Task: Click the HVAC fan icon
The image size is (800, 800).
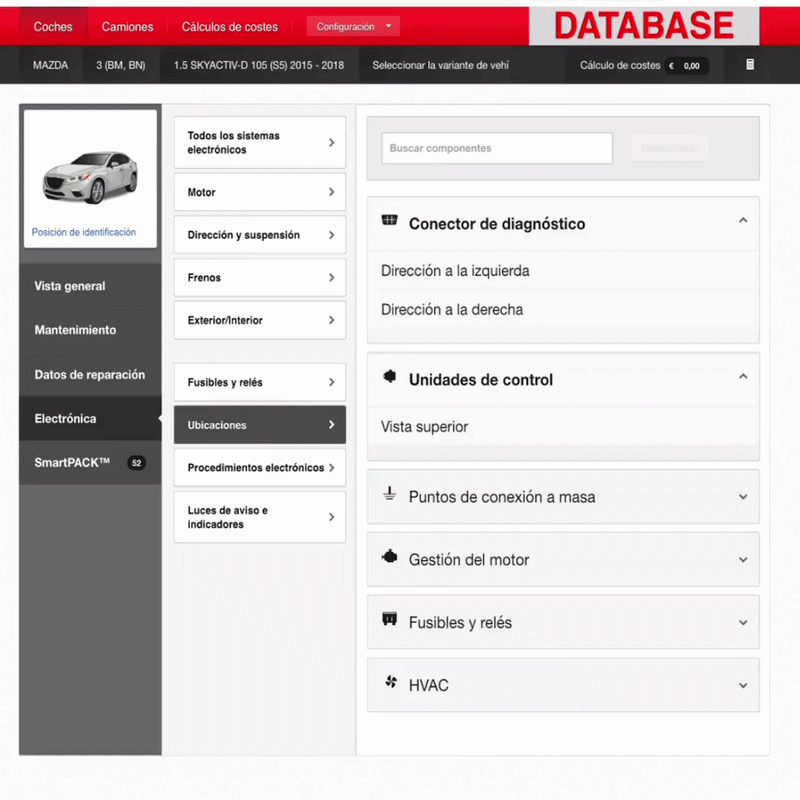Action: pos(391,682)
